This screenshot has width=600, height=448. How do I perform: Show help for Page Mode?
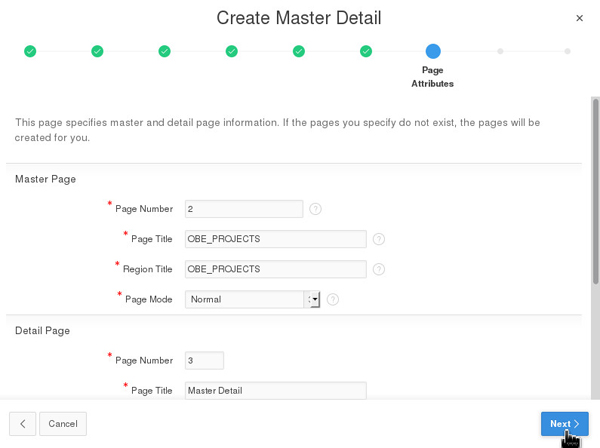click(x=333, y=299)
